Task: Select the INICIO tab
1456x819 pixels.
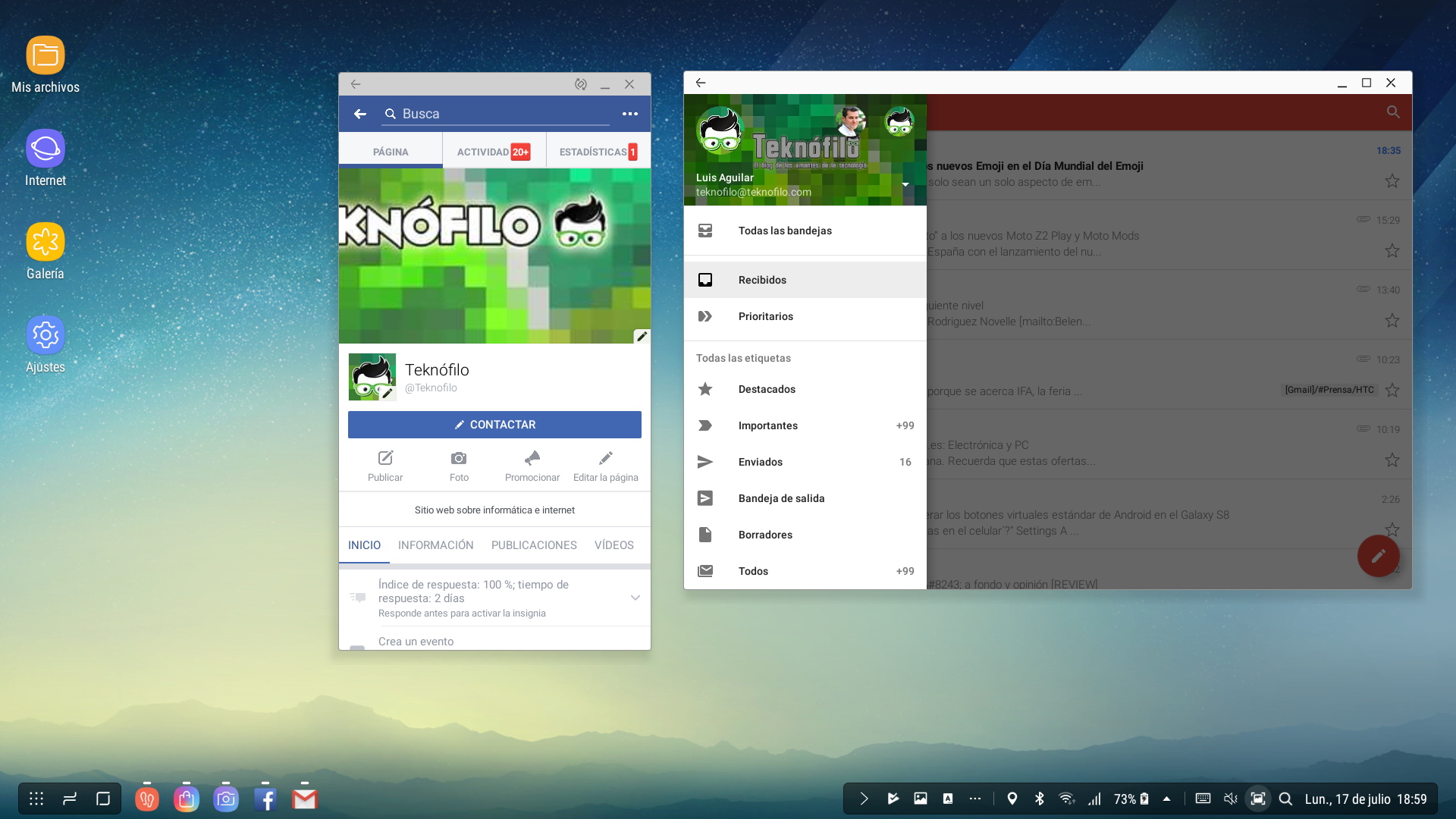Action: (x=364, y=545)
